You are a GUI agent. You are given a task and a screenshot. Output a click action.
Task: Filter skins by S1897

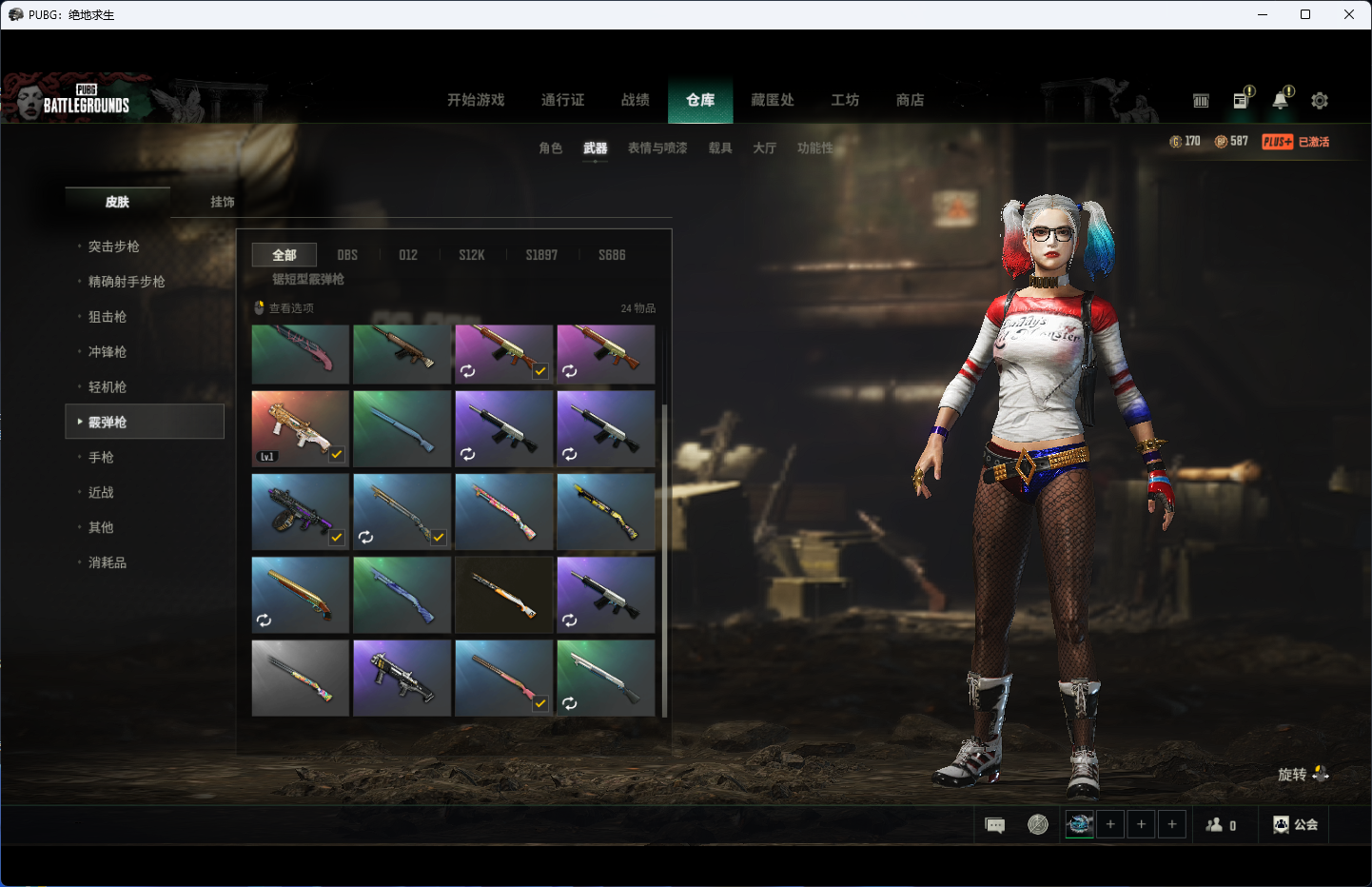541,255
